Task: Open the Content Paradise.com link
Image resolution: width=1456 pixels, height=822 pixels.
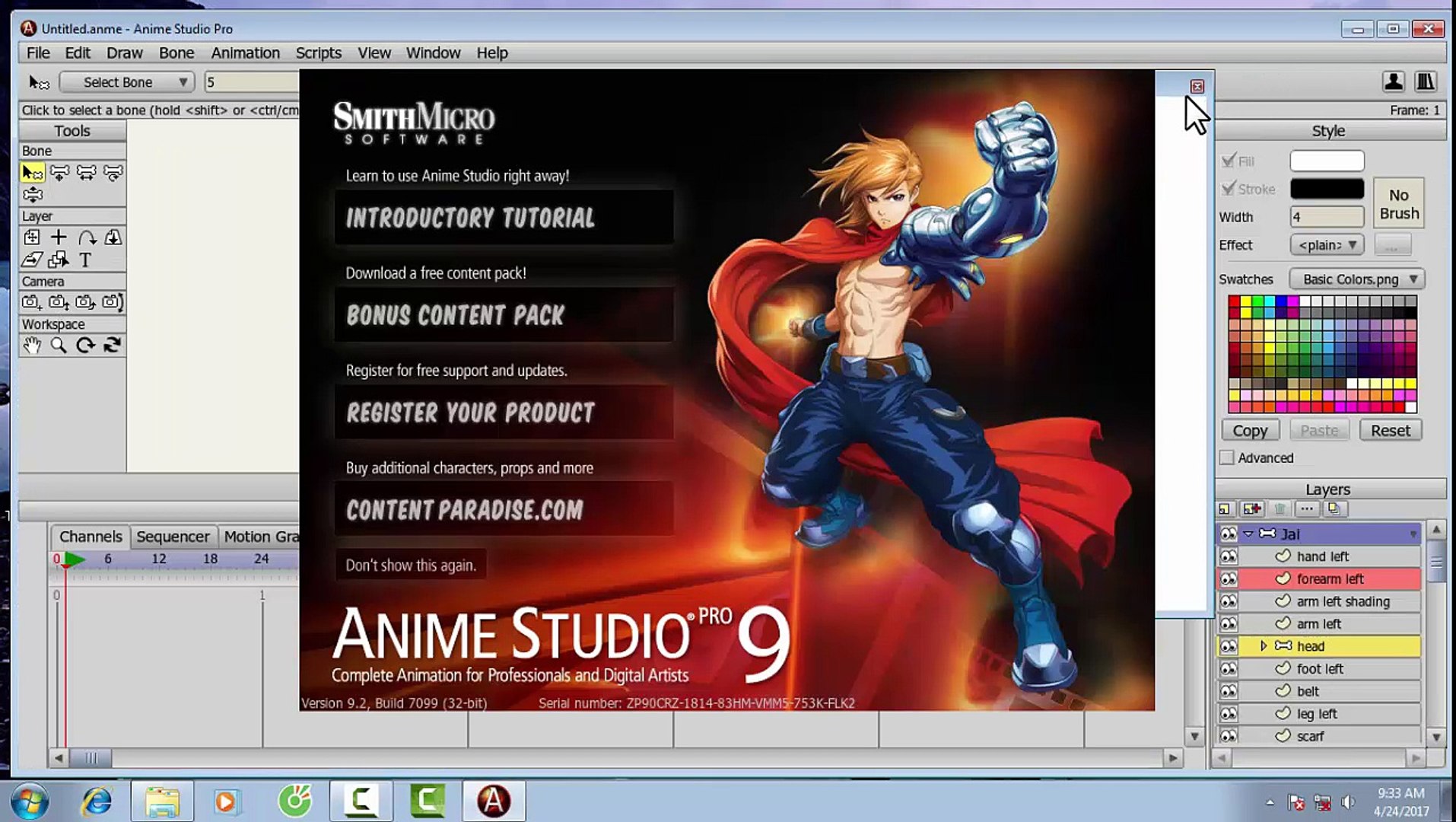Action: click(504, 509)
